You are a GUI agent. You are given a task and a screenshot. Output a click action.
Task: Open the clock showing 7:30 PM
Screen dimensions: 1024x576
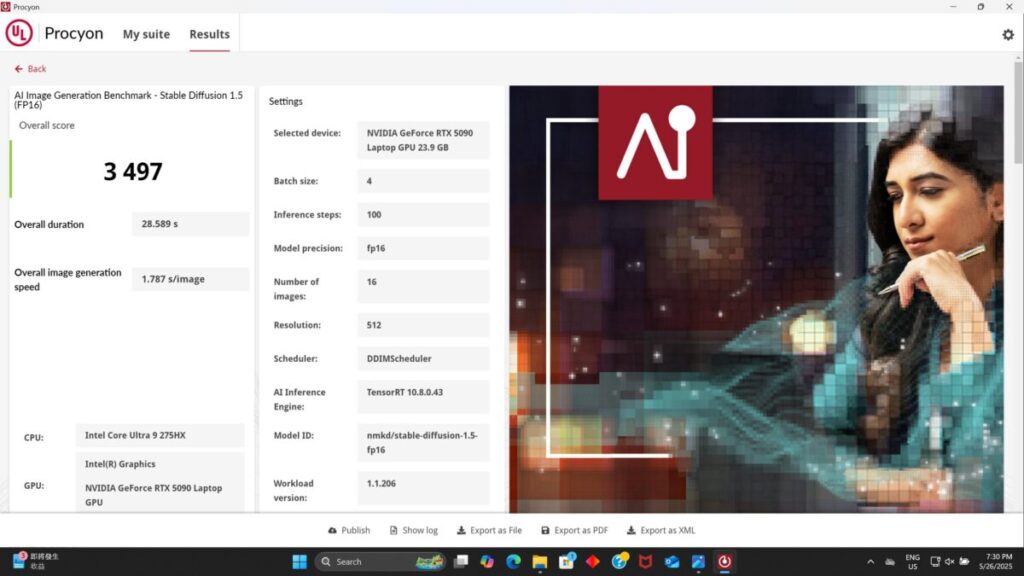(995, 562)
